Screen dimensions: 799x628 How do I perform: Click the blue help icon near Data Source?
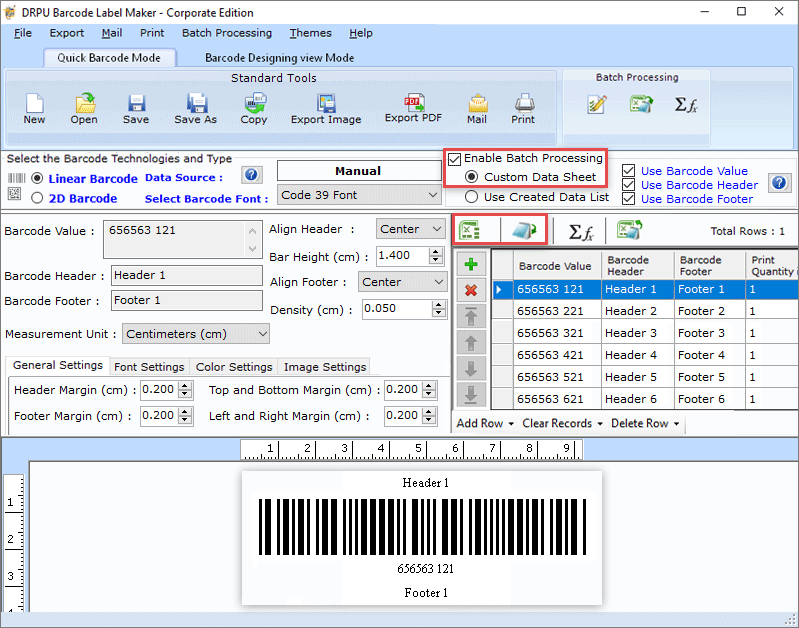pos(251,175)
